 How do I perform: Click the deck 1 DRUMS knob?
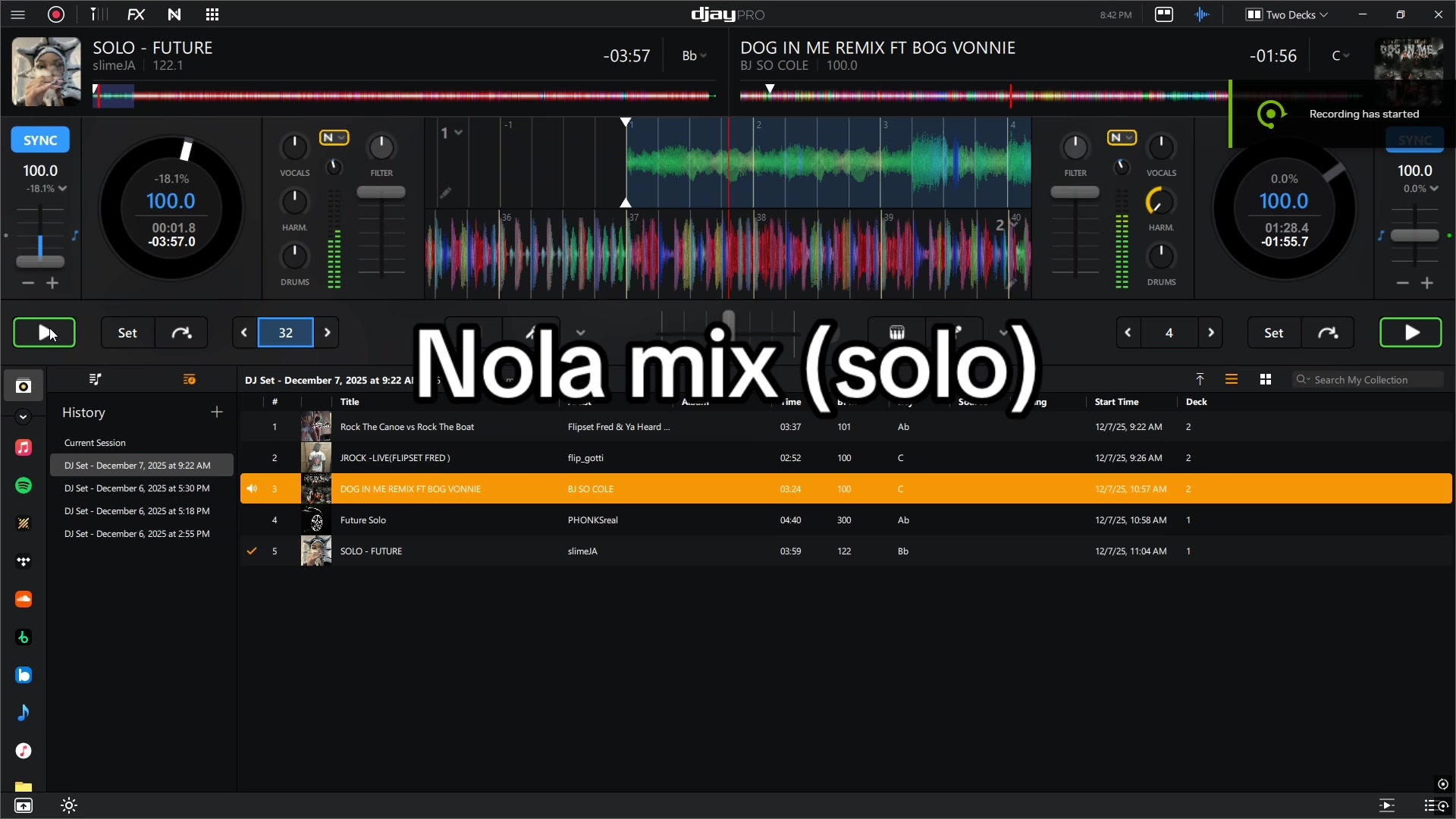point(294,256)
